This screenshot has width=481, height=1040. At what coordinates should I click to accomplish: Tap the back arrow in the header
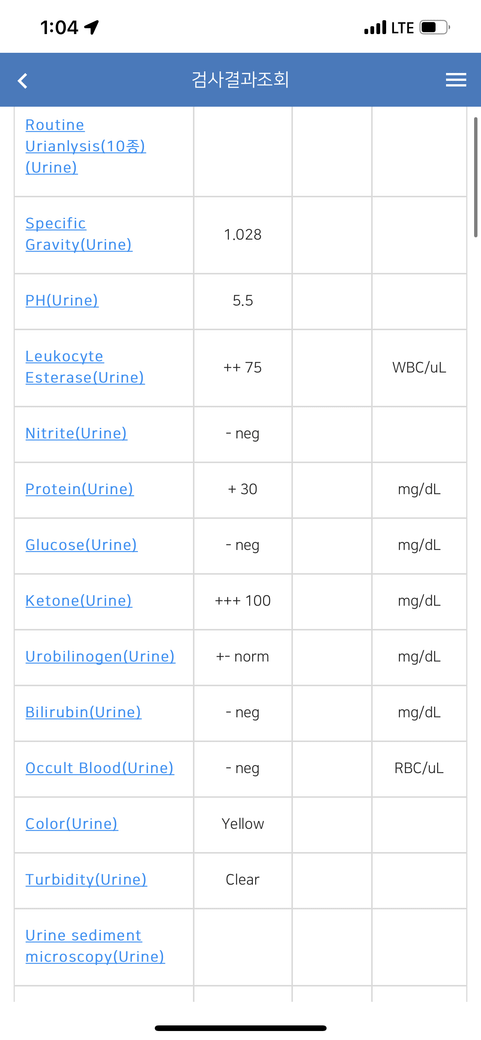coord(23,81)
